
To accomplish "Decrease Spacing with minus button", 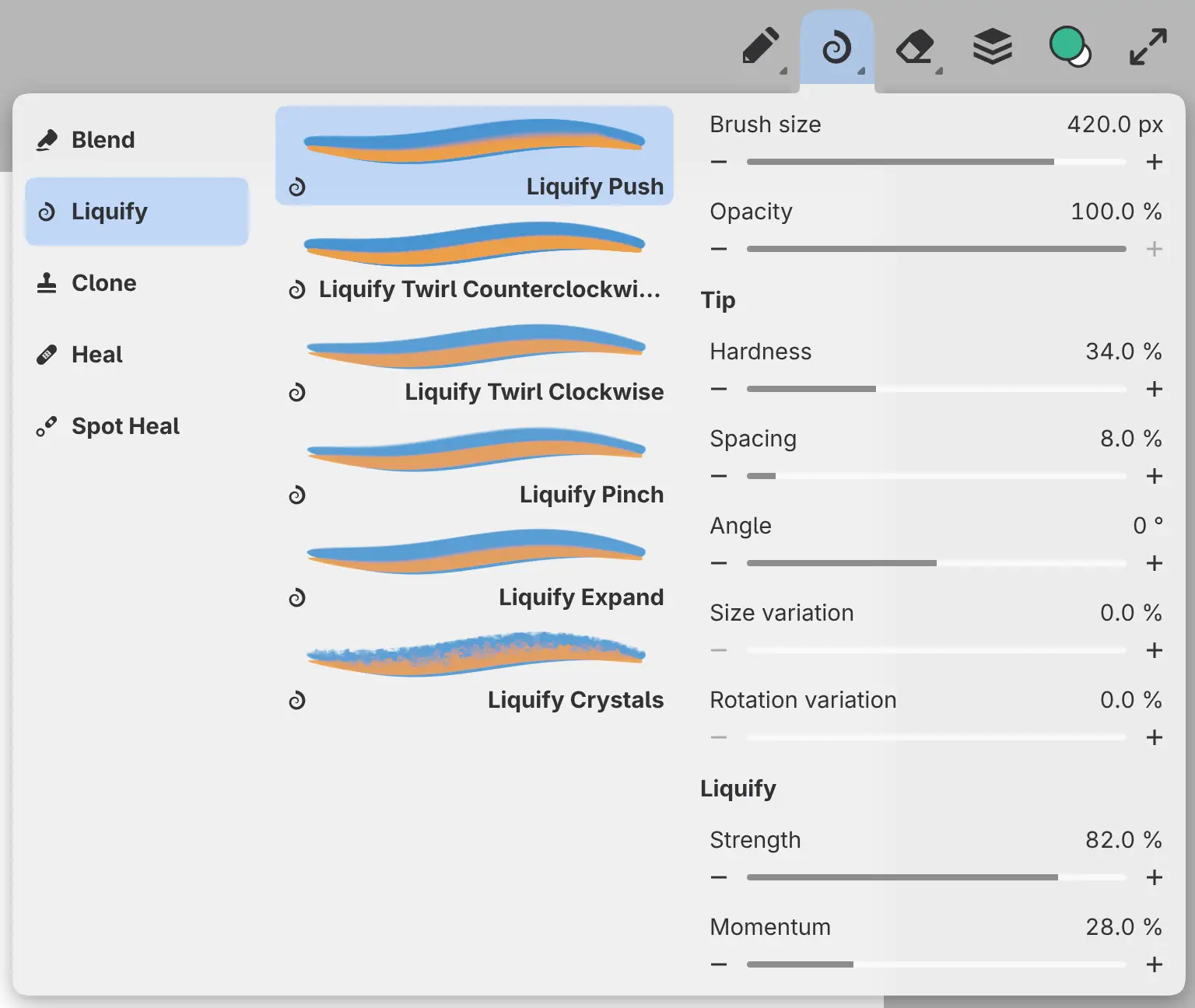I will click(x=719, y=476).
